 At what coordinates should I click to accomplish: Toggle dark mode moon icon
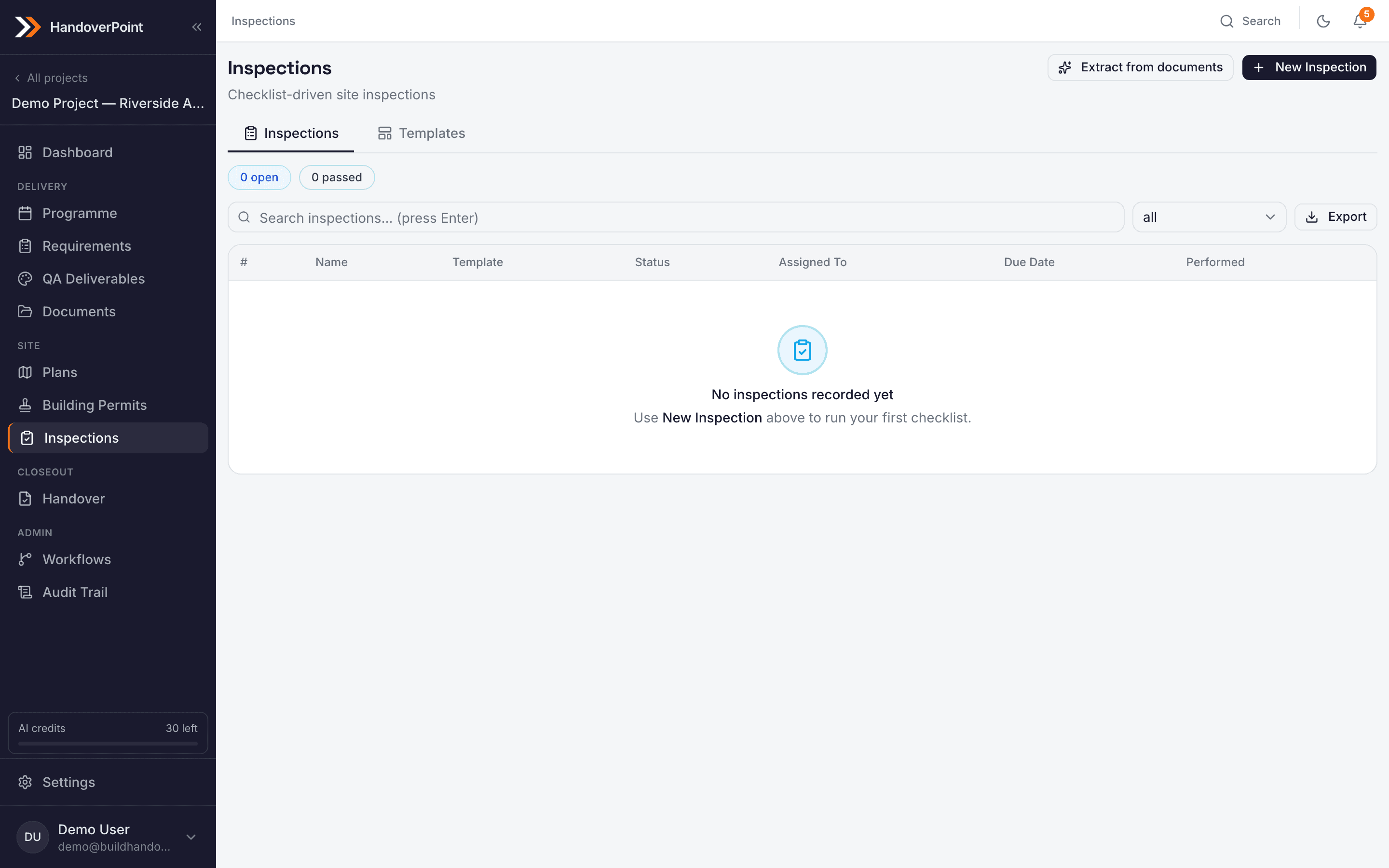pyautogui.click(x=1323, y=21)
